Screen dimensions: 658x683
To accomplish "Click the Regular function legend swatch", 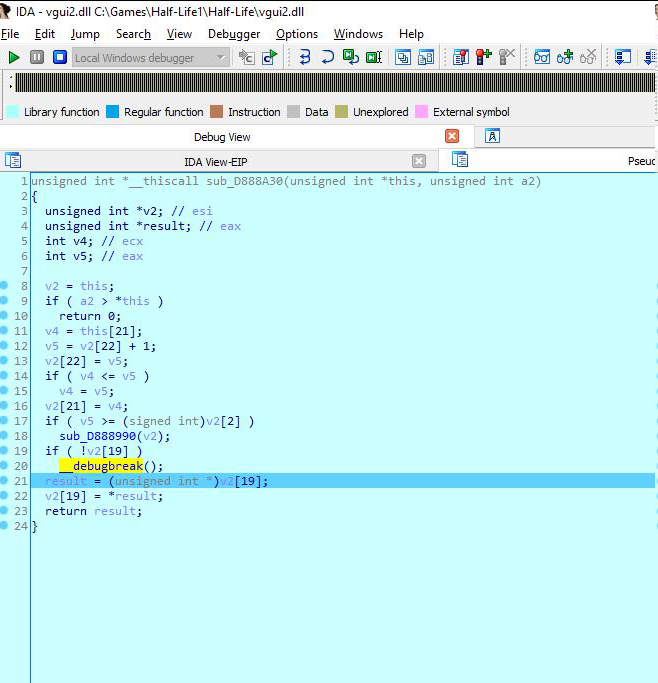I will click(x=112, y=112).
